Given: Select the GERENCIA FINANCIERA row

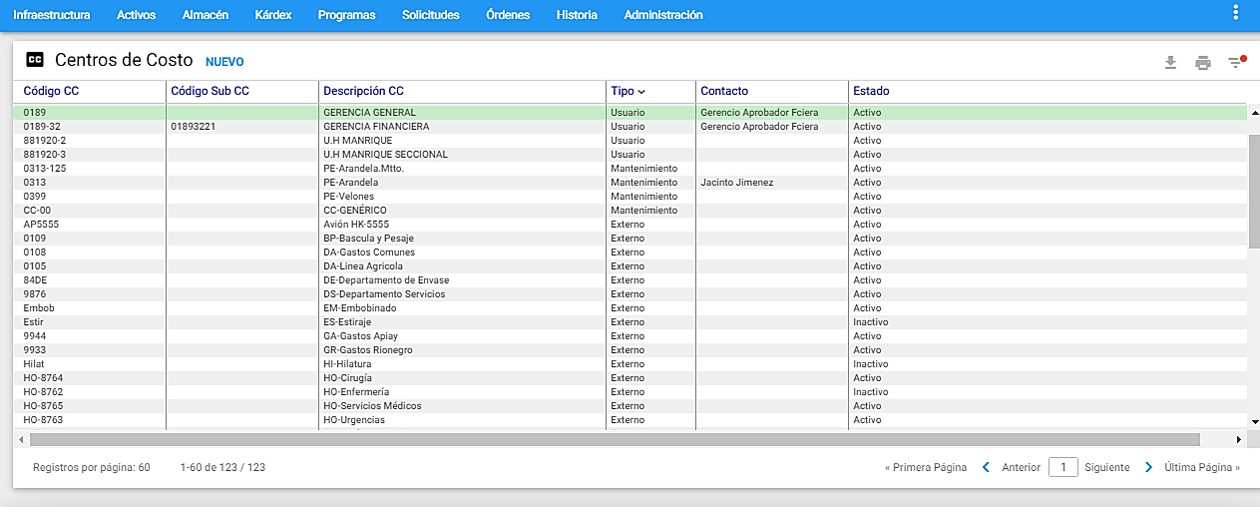Looking at the screenshot, I should pos(630,127).
